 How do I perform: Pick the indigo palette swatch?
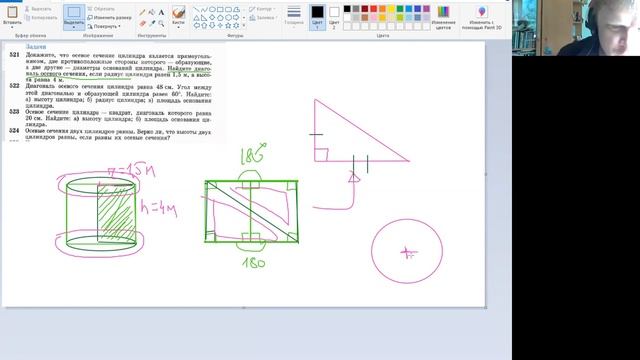(x=418, y=9)
